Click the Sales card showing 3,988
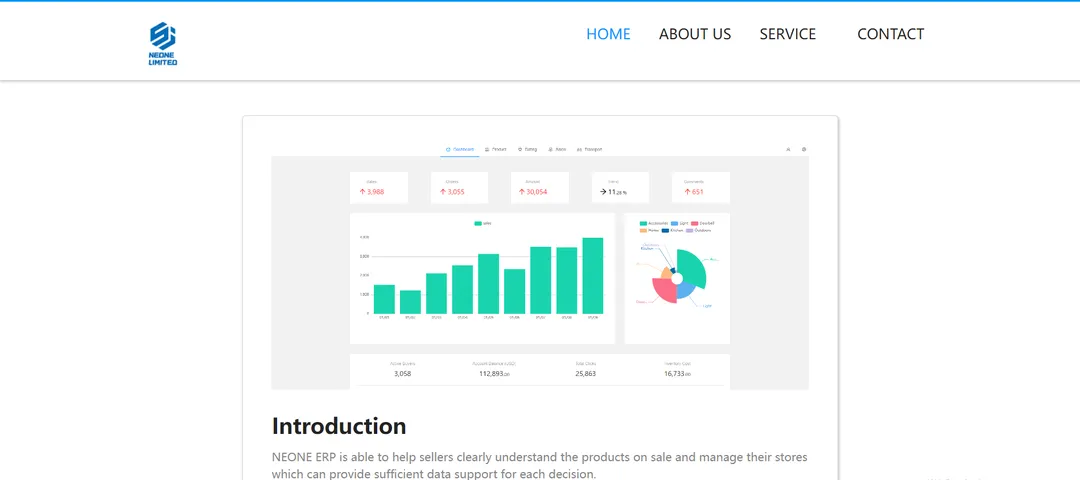 coord(379,187)
